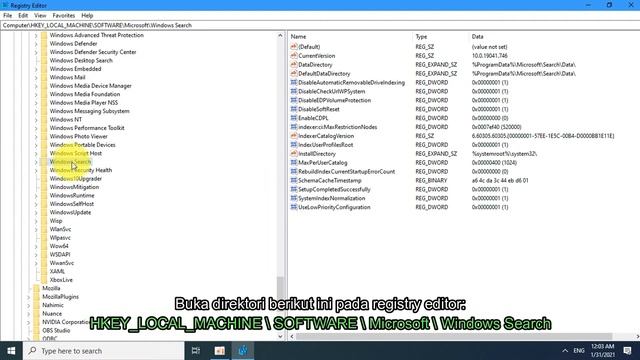The height and width of the screenshot is (360, 640).
Task: Click the tree scrollbar up arrow
Action: coord(280,36)
